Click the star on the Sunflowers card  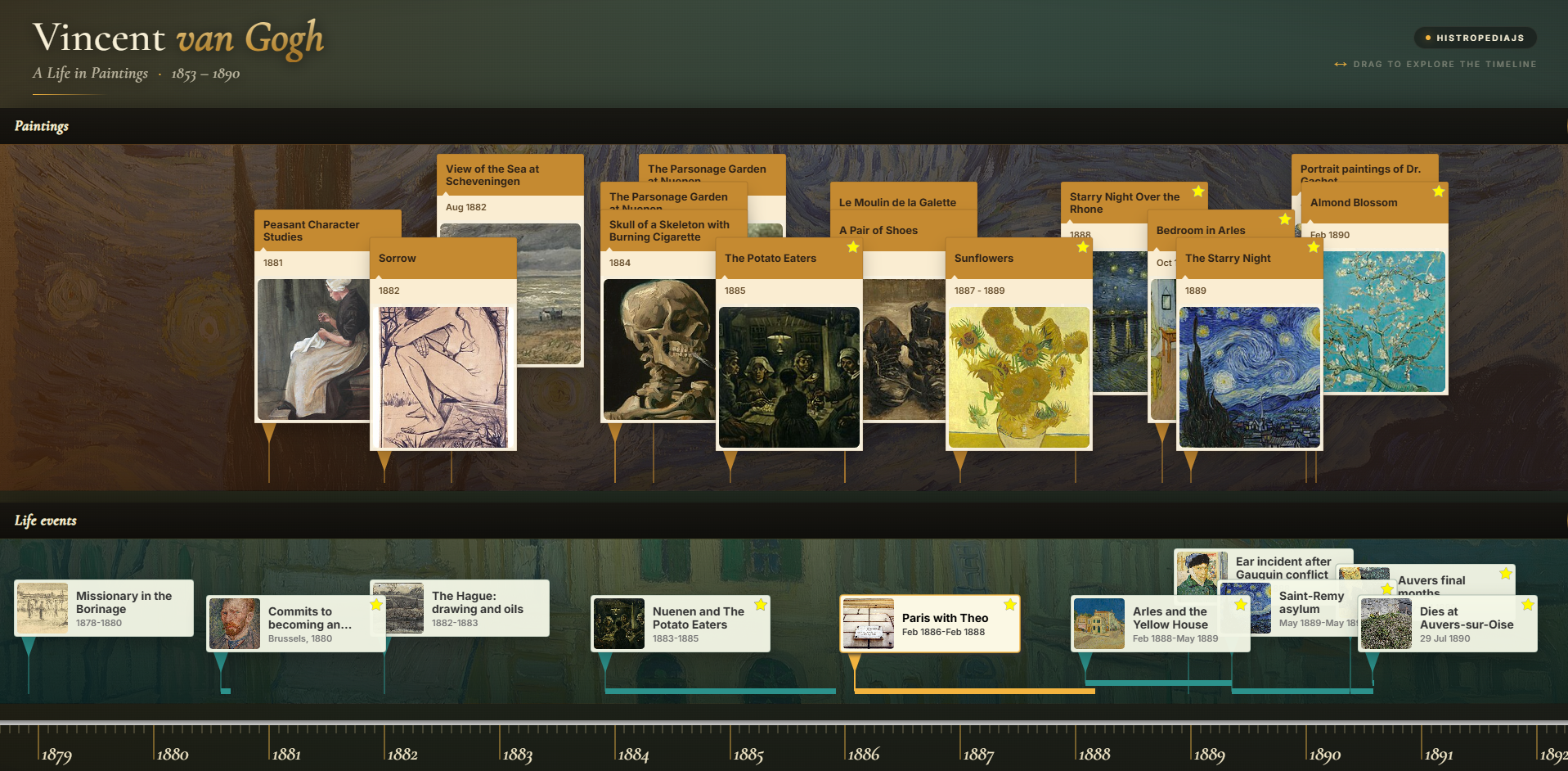pyautogui.click(x=1083, y=247)
